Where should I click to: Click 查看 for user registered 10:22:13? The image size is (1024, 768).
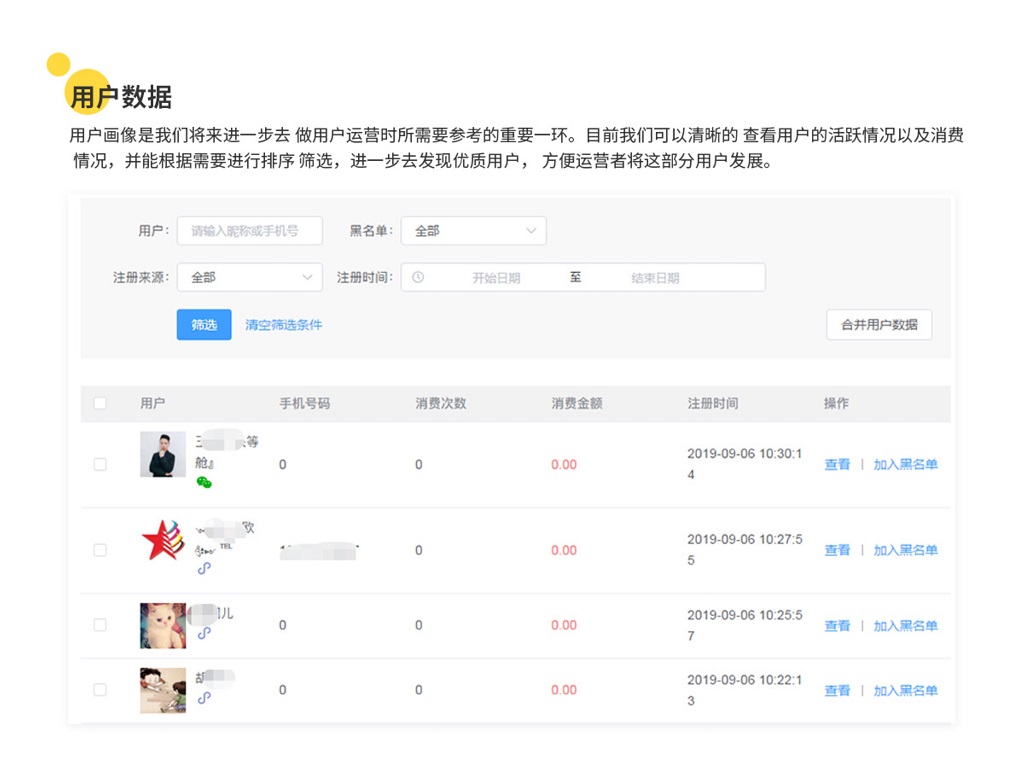(x=837, y=690)
